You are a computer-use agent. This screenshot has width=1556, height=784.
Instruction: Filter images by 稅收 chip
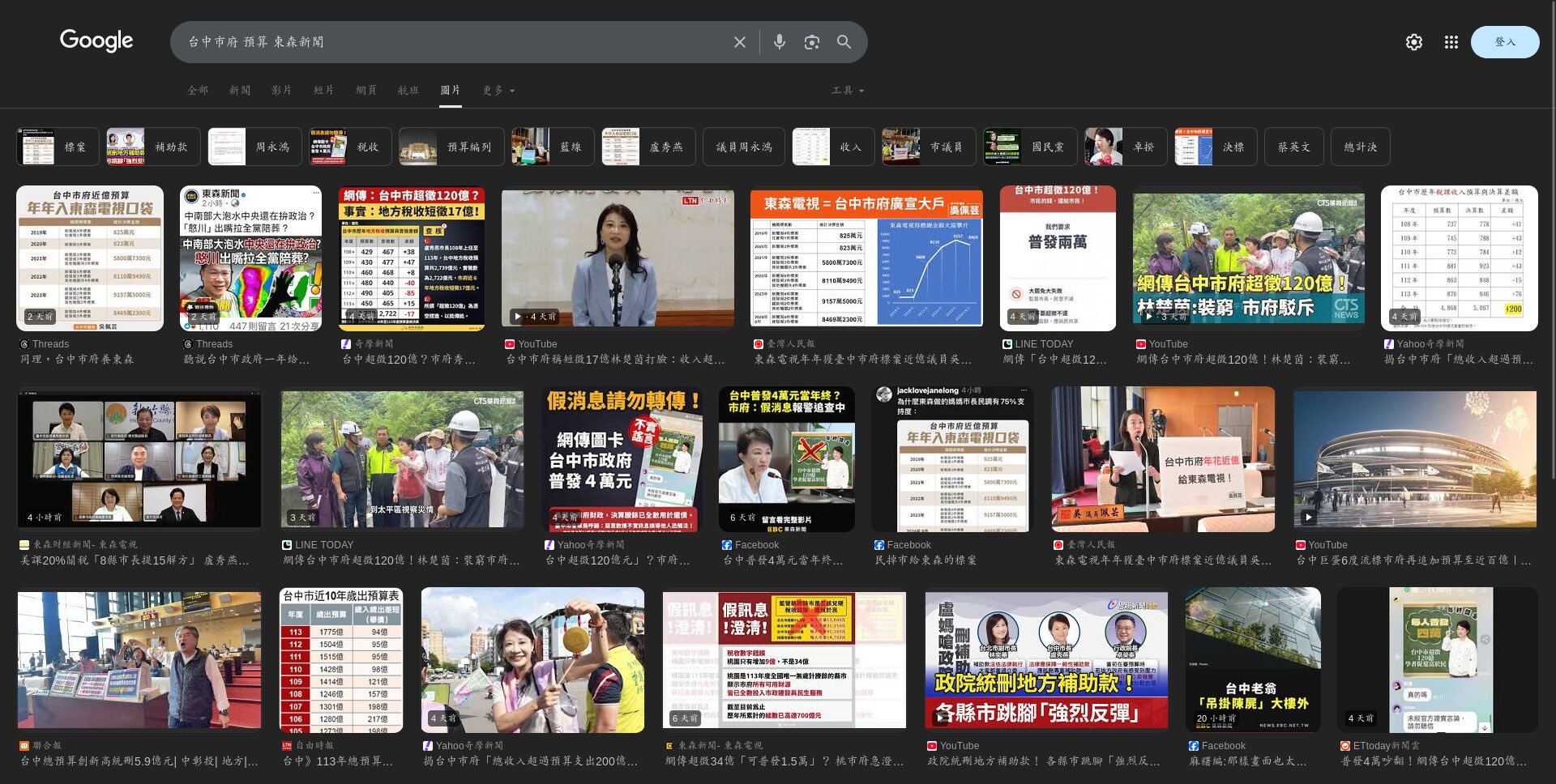(x=350, y=147)
